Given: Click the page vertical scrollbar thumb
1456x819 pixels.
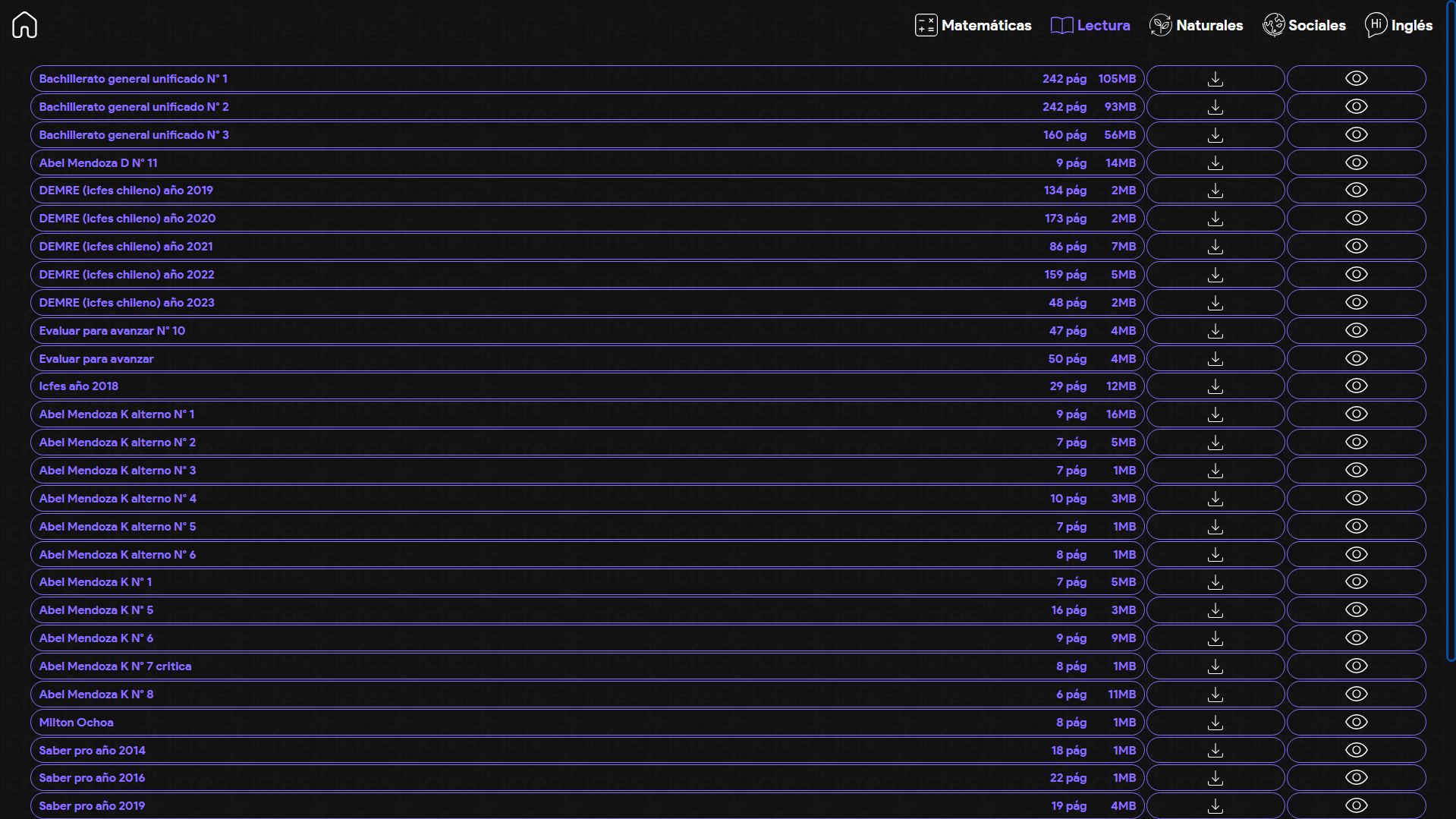Looking at the screenshot, I should (1451, 331).
